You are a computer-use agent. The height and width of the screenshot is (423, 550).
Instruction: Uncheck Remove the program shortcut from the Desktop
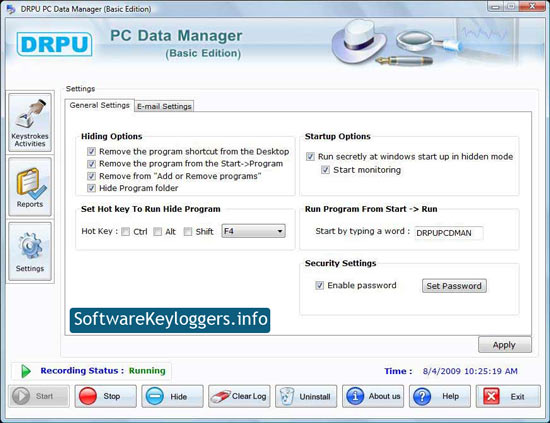coord(91,152)
